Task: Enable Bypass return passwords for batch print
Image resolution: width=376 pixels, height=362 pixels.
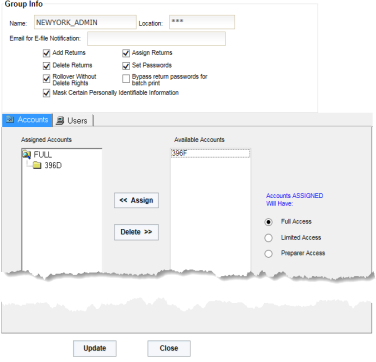Action: (126, 79)
